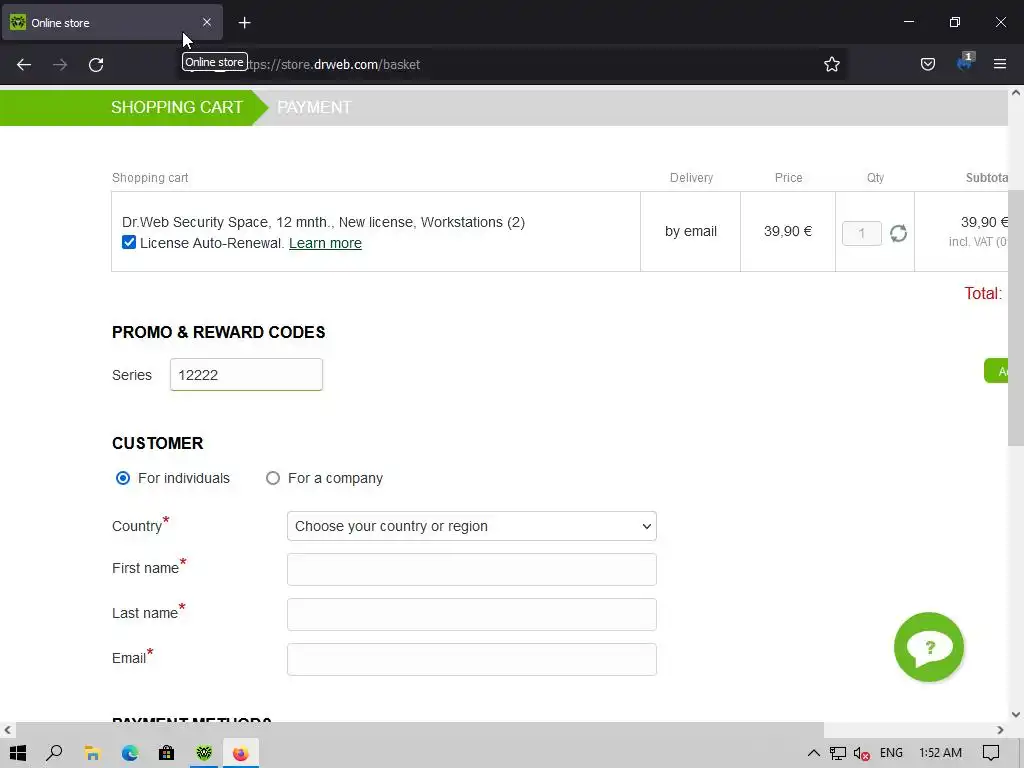Open the extension icon with badge 1
Image resolution: width=1024 pixels, height=768 pixels.
pyautogui.click(x=965, y=63)
